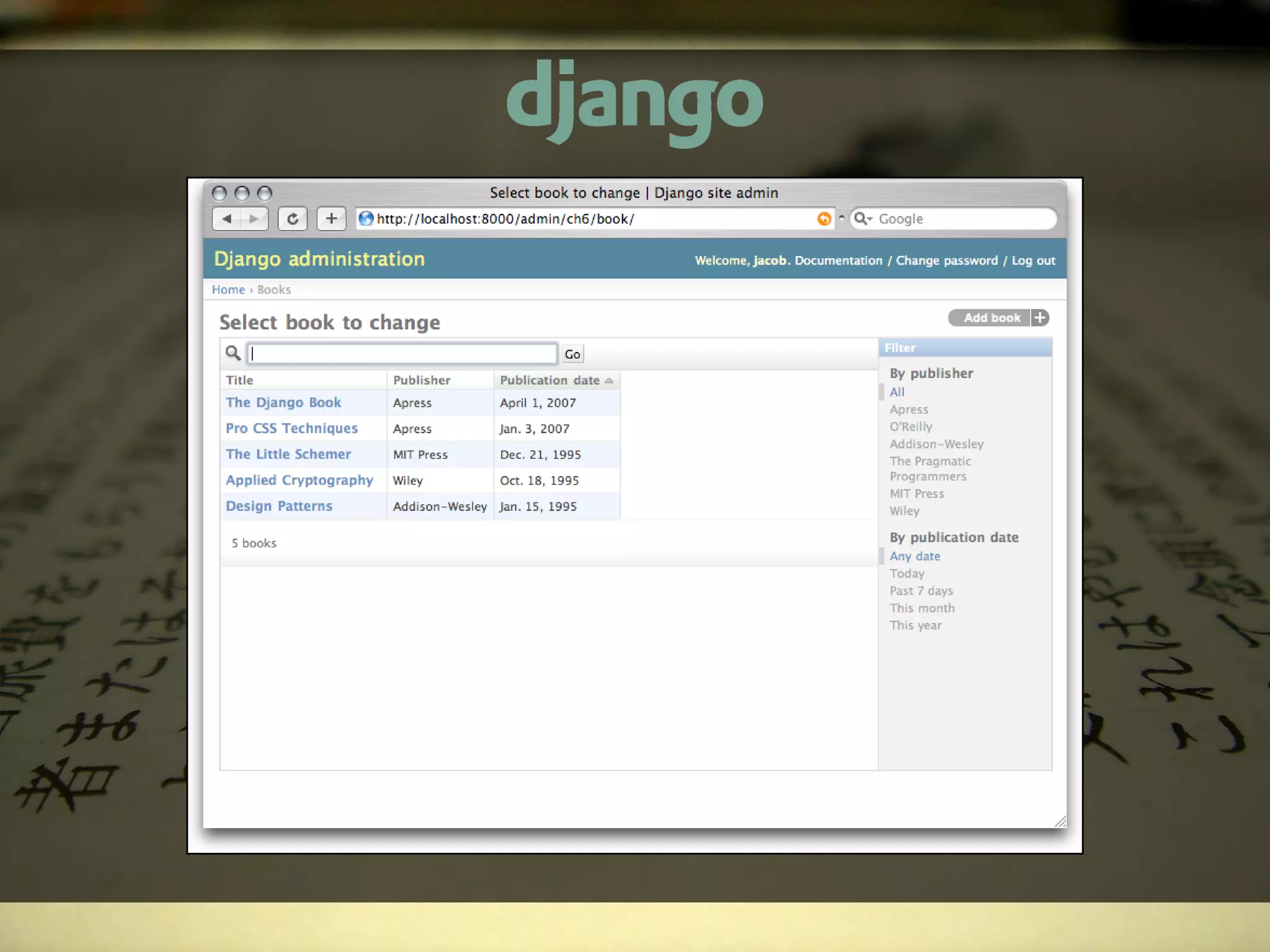
Task: Click the Log out link
Action: (1033, 260)
